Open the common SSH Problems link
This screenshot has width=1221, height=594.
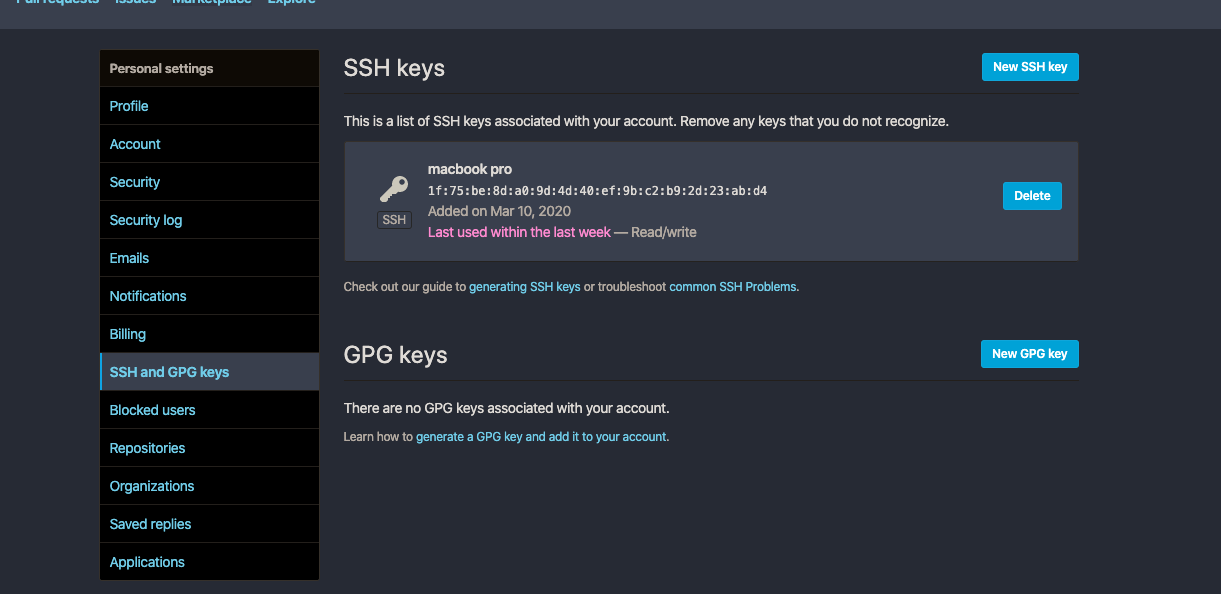pyautogui.click(x=733, y=287)
